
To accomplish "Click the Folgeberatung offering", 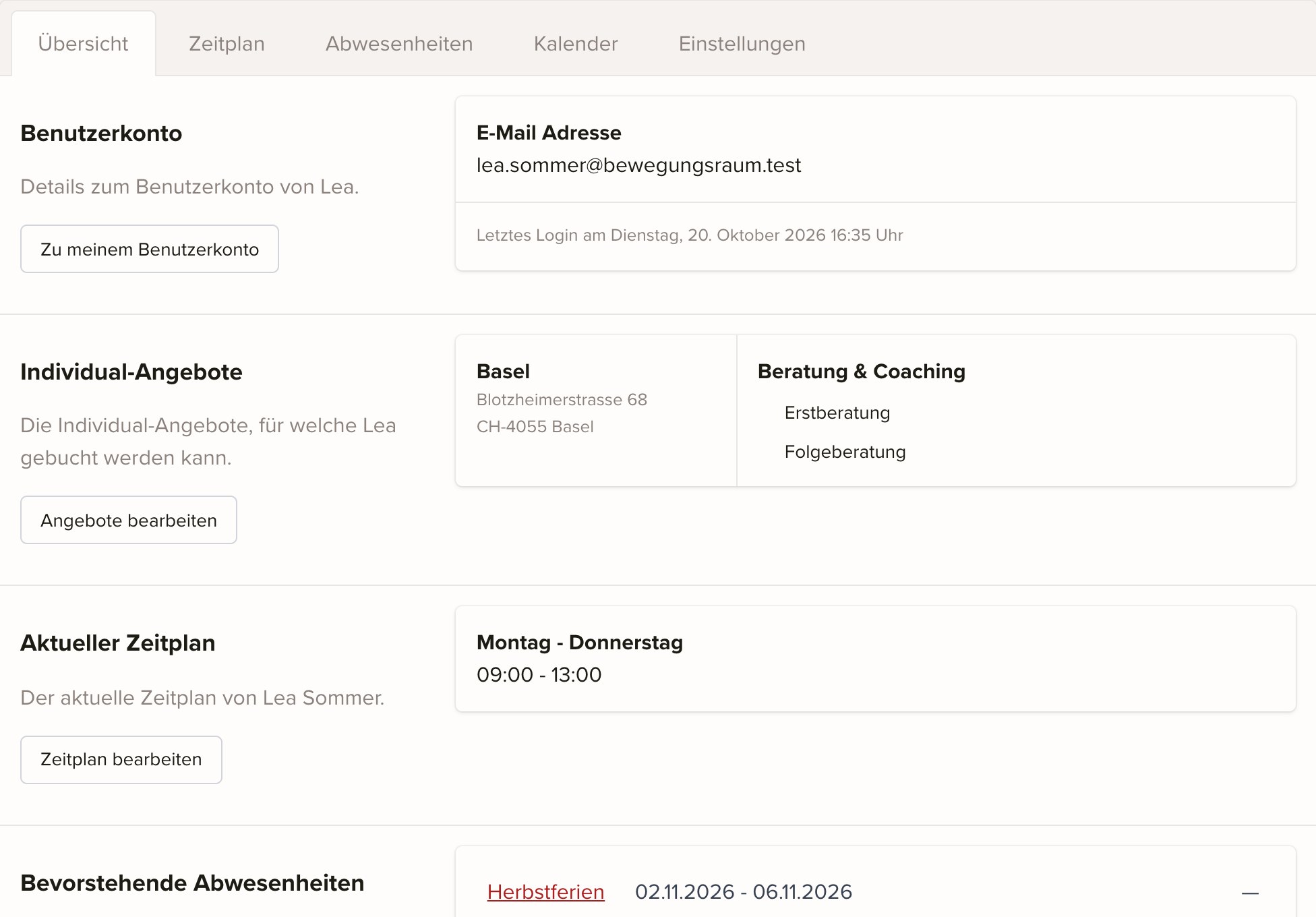I will (845, 452).
